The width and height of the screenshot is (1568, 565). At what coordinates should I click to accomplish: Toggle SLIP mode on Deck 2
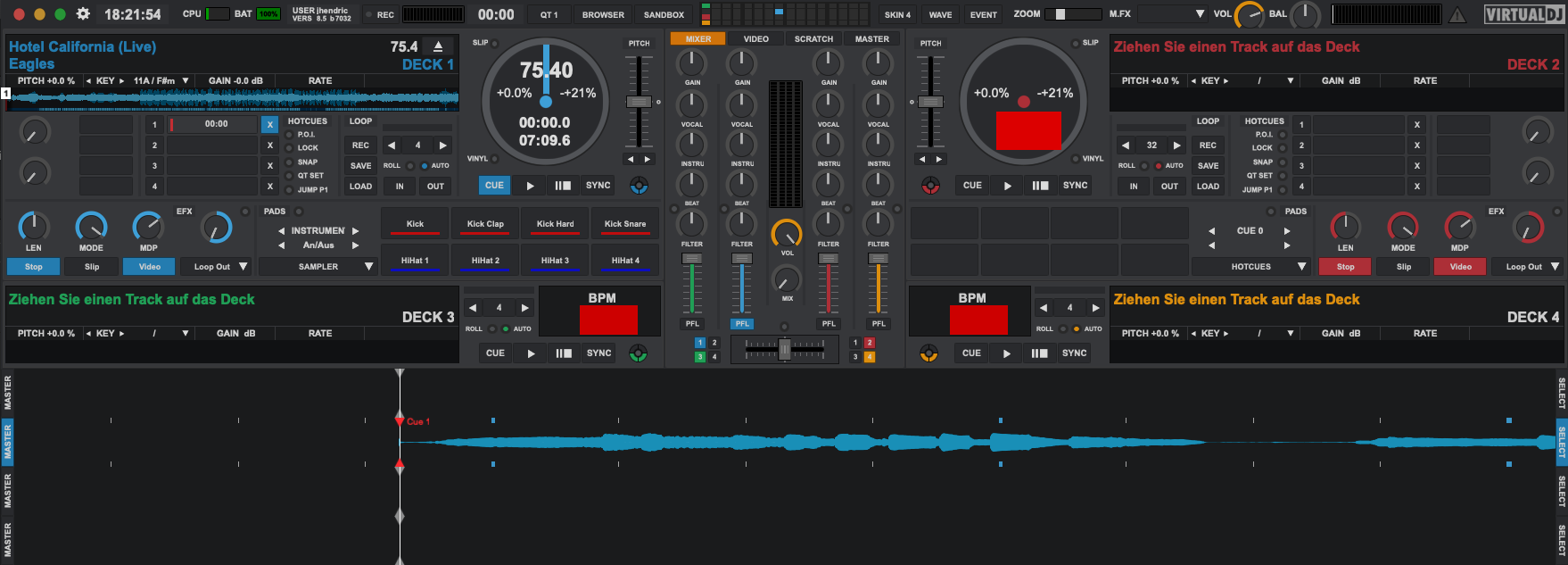pos(1076,43)
